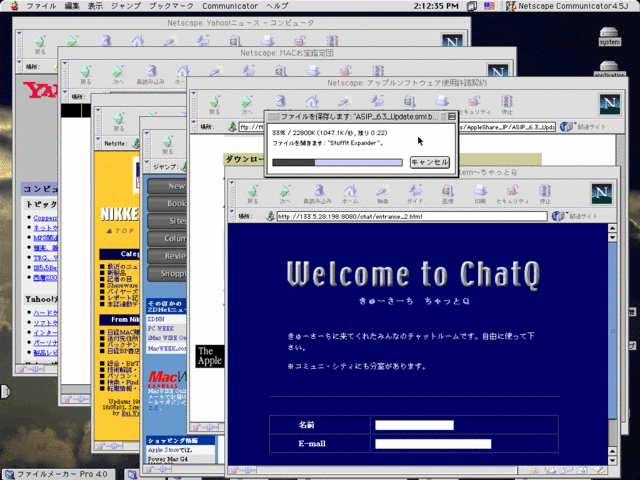Viewport: 640px width, 480px height.
Task: Click the download progress bar in save dialog
Action: point(336,162)
